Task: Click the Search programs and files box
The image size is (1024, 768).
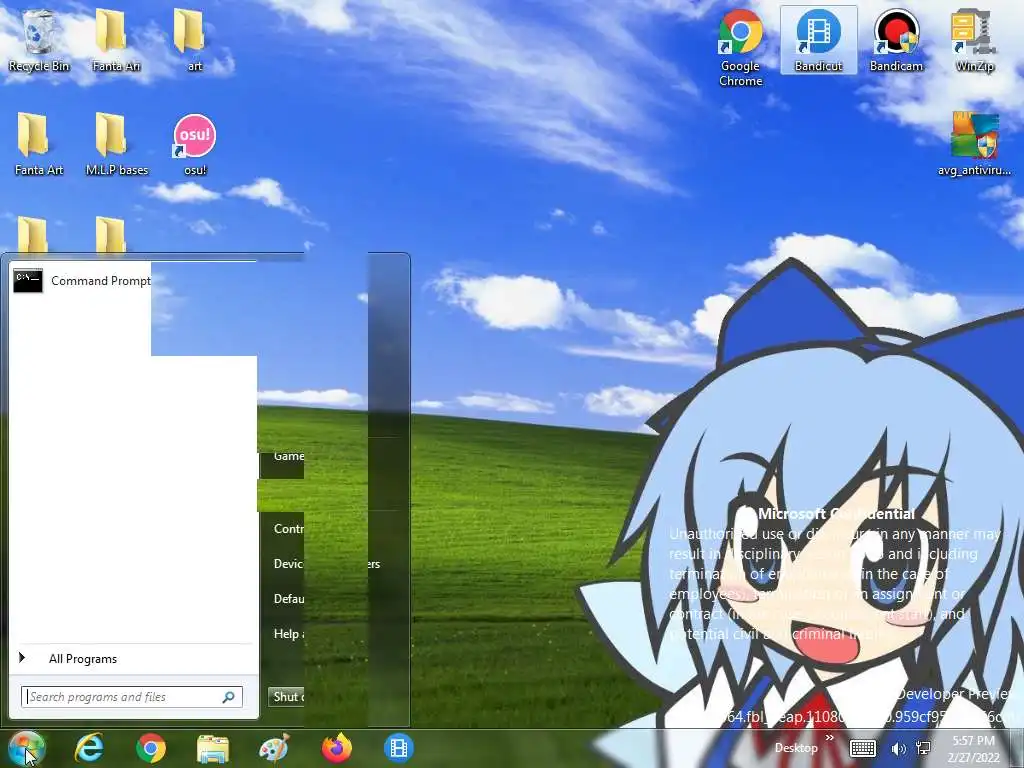Action: (131, 697)
